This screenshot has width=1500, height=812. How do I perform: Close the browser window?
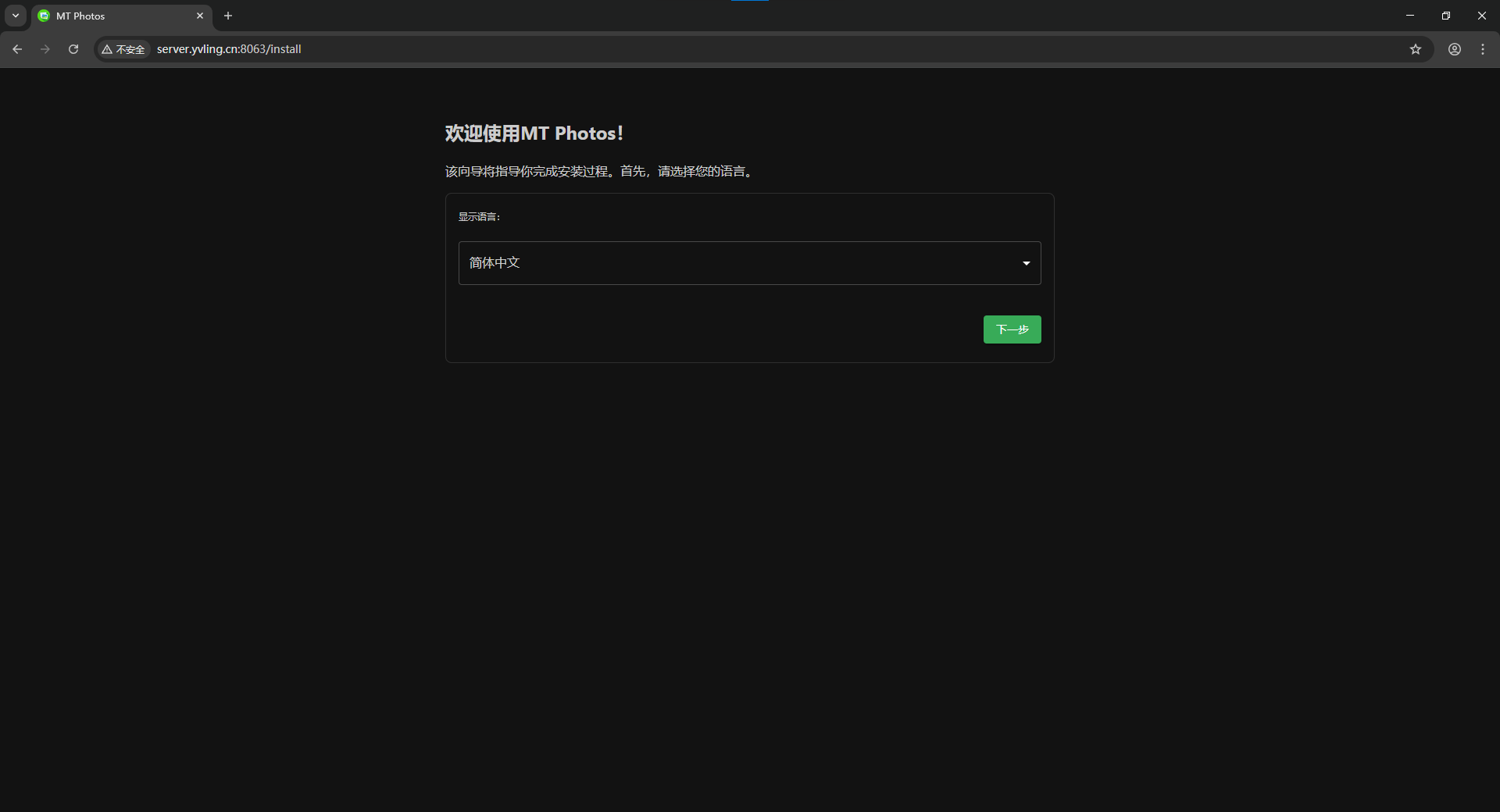1482,16
